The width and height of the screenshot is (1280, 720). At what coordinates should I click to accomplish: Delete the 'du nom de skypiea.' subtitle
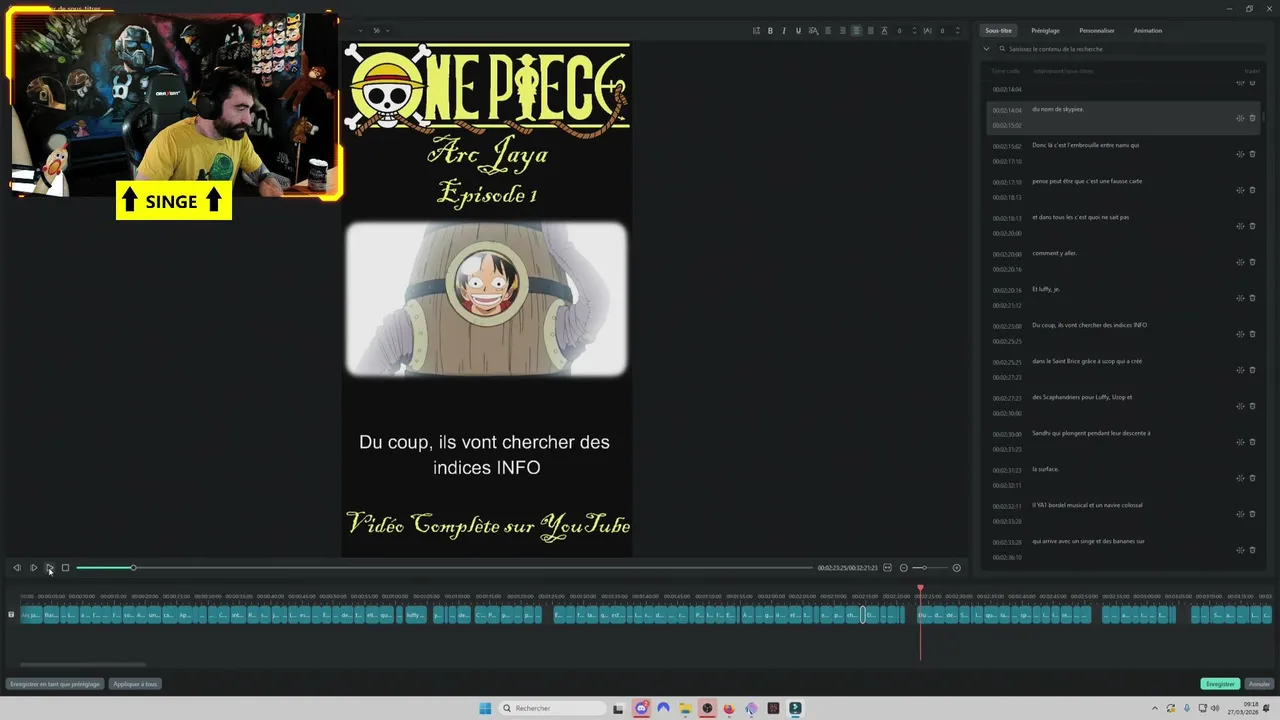1252,118
